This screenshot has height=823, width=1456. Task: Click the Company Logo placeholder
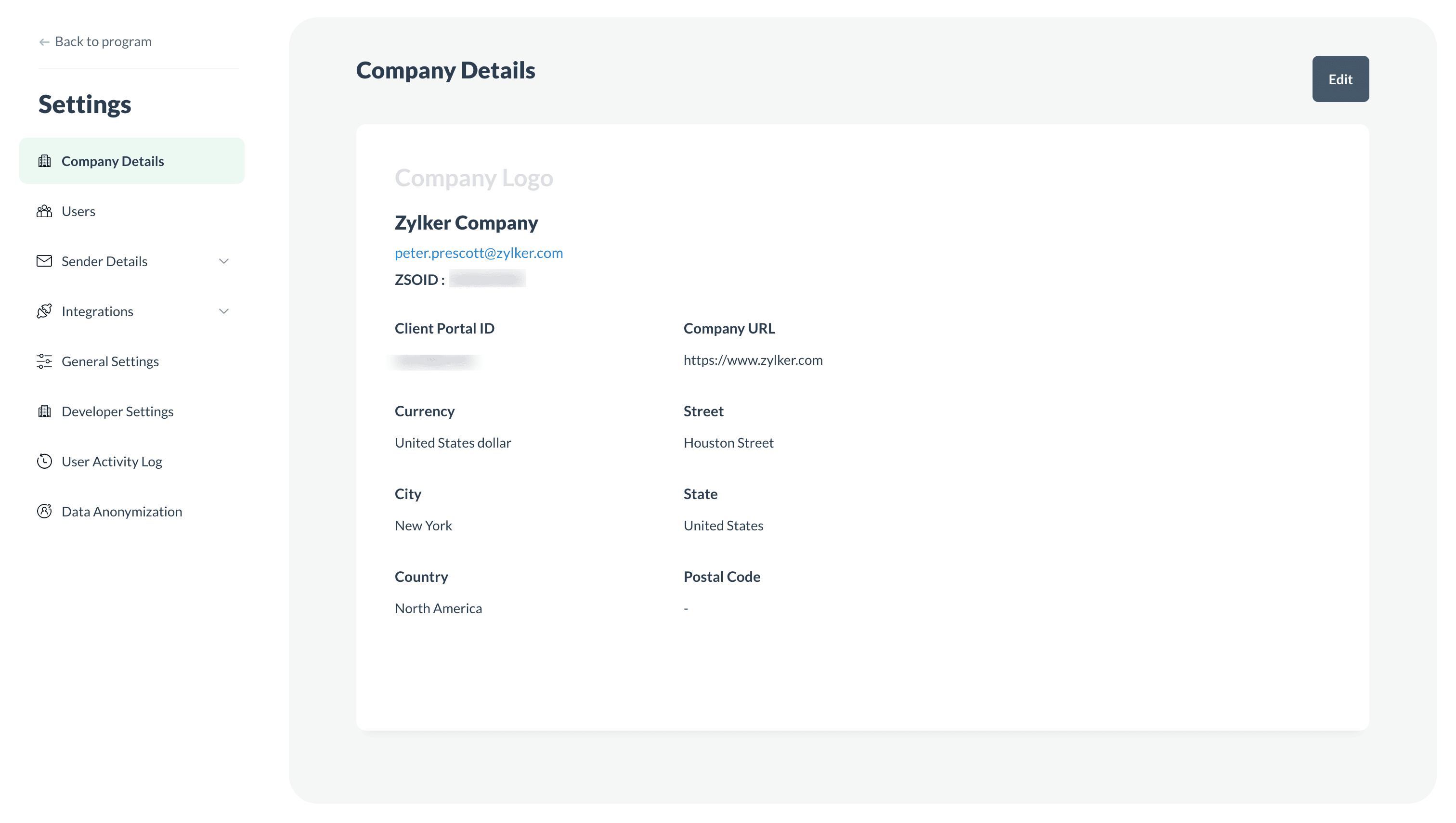click(474, 178)
